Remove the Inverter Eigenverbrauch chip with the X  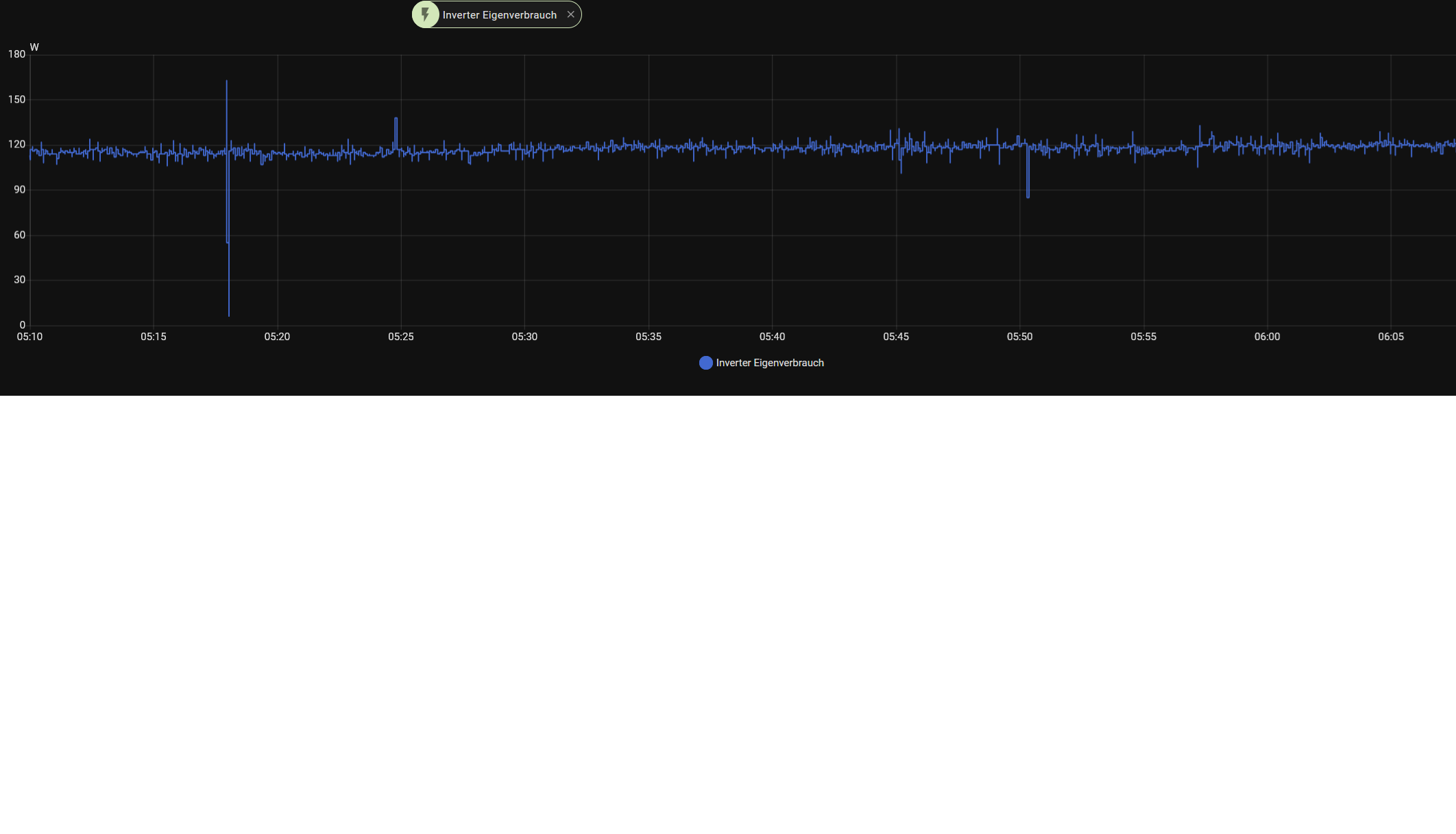pos(570,14)
